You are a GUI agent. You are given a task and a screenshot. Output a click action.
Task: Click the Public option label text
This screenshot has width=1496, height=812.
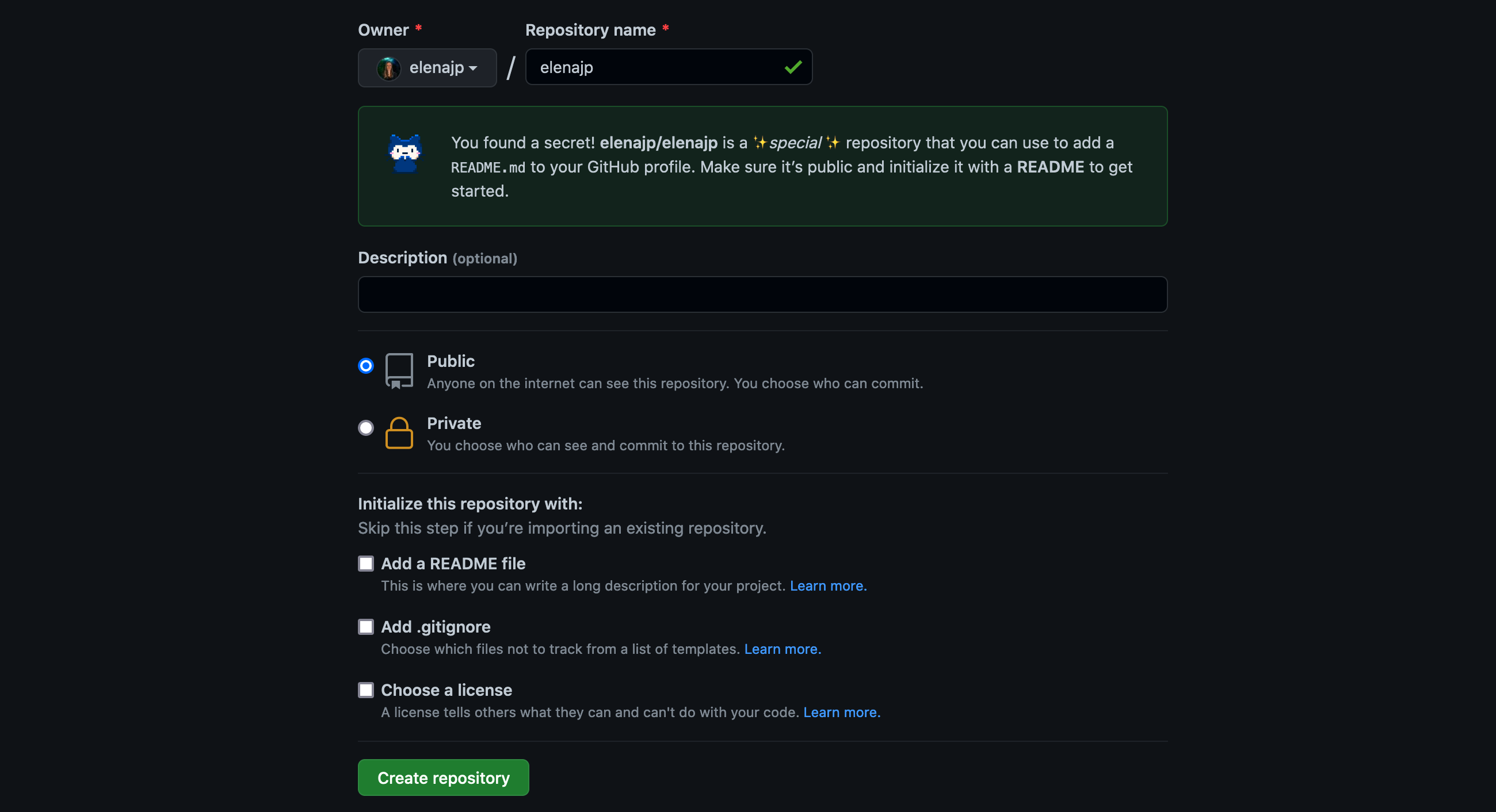coord(451,361)
